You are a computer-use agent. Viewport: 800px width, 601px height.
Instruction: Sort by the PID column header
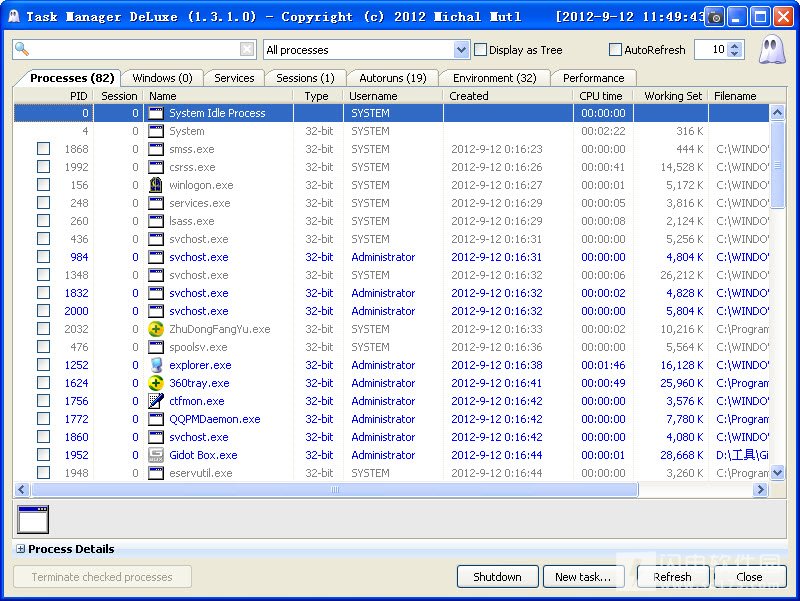click(x=53, y=96)
